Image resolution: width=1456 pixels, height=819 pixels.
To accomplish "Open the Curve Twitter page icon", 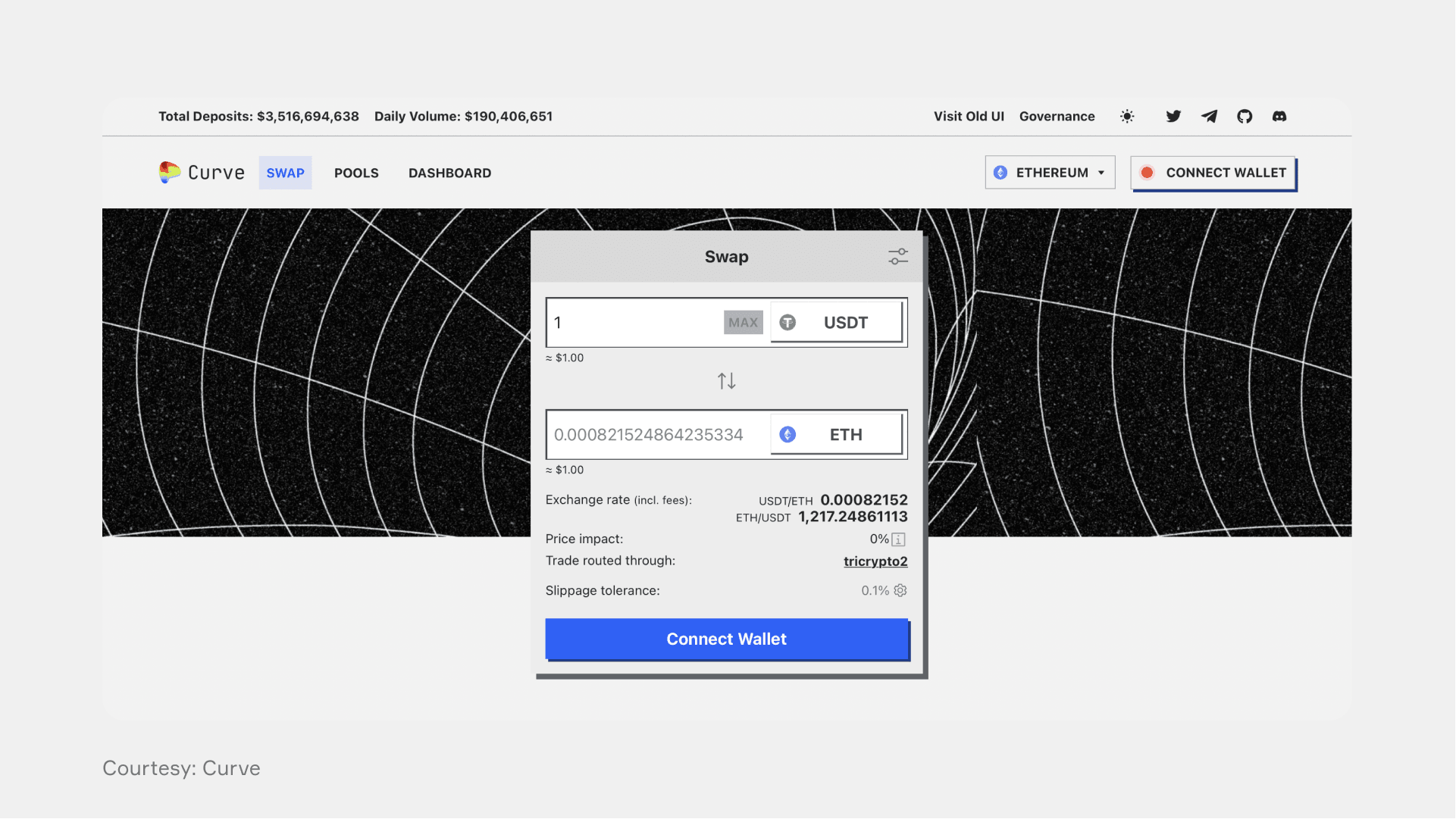I will 1173,116.
